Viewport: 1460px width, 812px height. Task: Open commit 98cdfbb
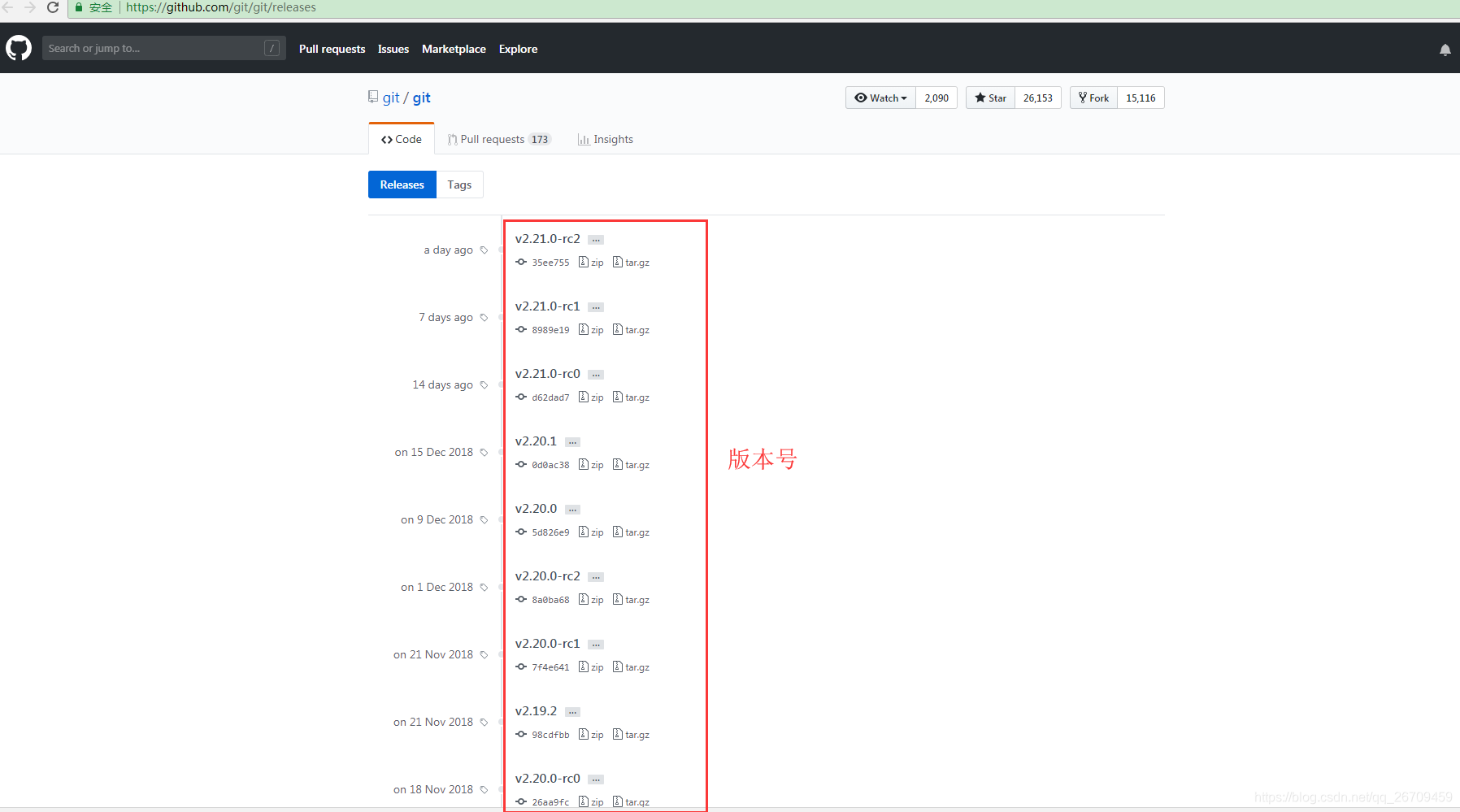550,735
